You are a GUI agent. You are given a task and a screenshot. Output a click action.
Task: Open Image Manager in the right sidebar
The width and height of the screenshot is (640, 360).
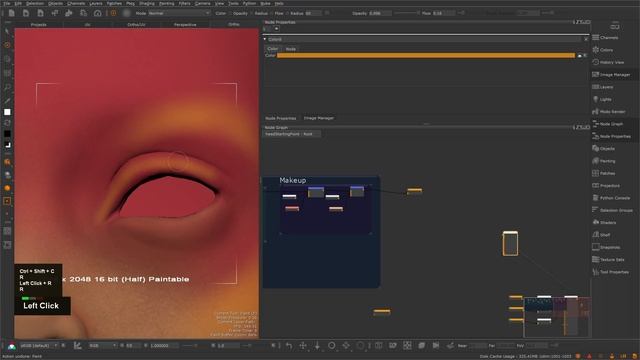(611, 75)
